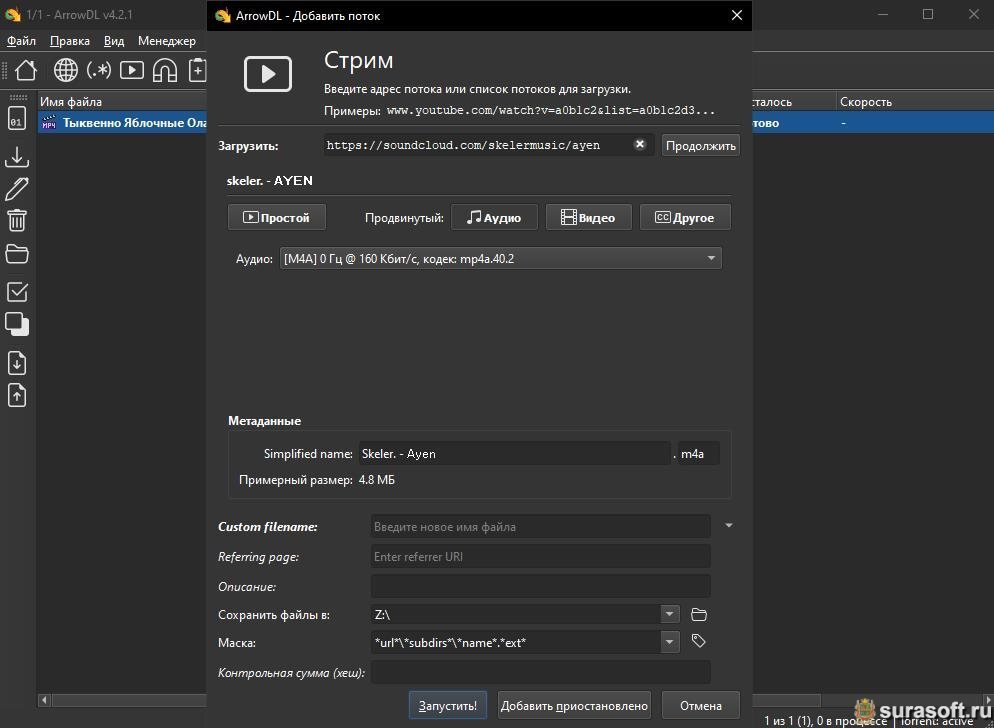Click the globe icon in the toolbar
Viewport: 994px width, 728px height.
point(66,70)
